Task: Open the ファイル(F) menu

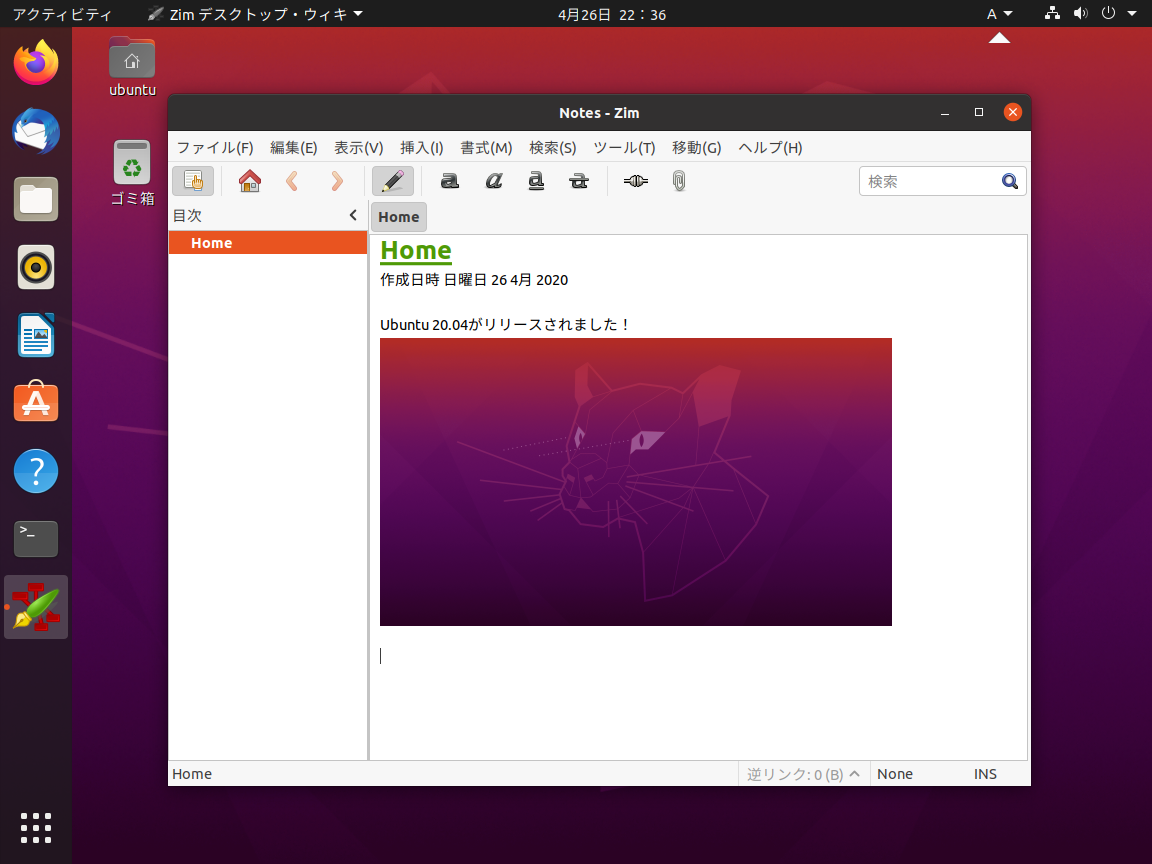Action: [x=215, y=148]
